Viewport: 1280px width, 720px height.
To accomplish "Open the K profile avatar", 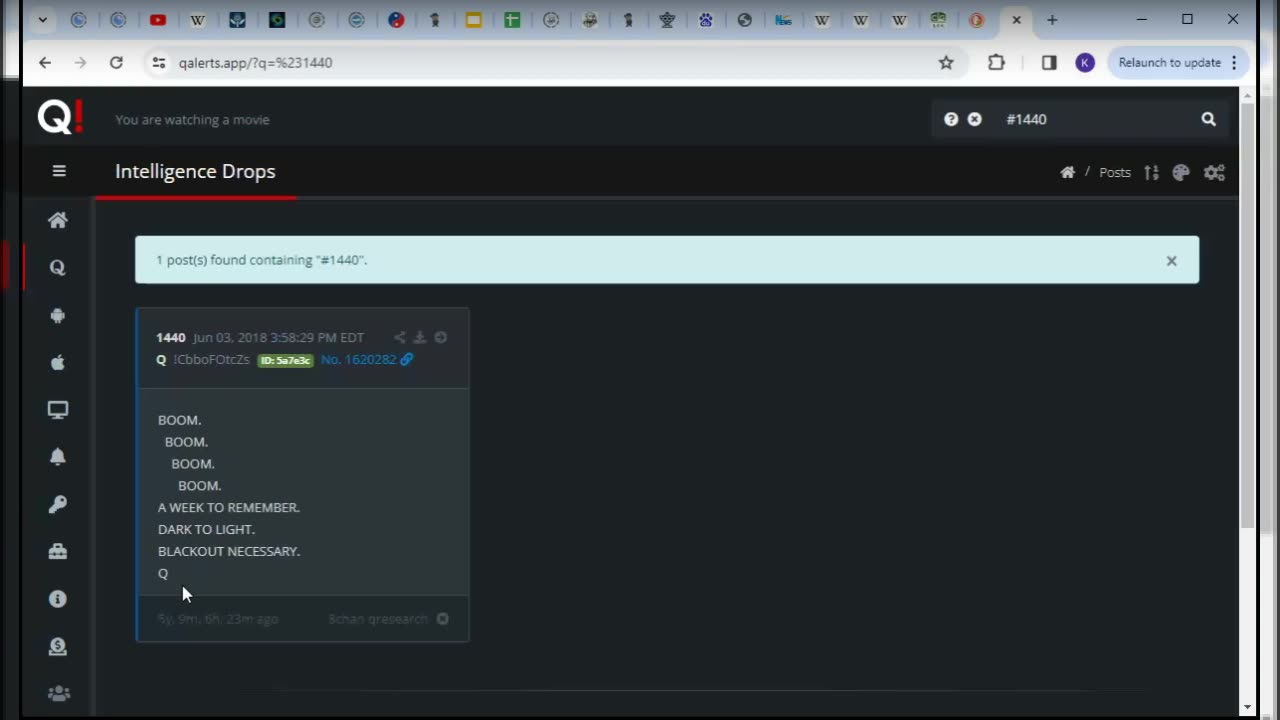I will (x=1085, y=62).
